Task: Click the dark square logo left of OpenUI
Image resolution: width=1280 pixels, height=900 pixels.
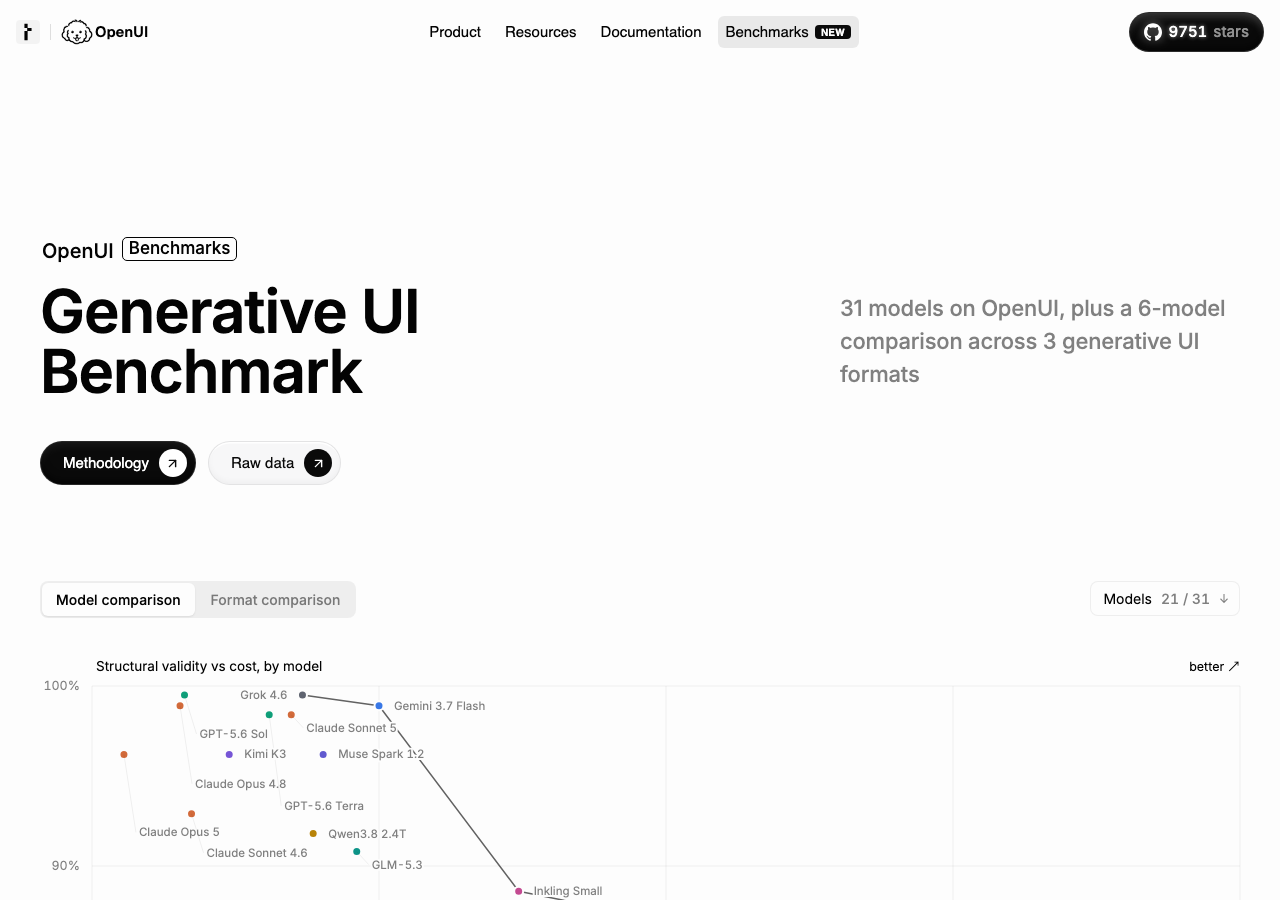Action: coord(28,32)
